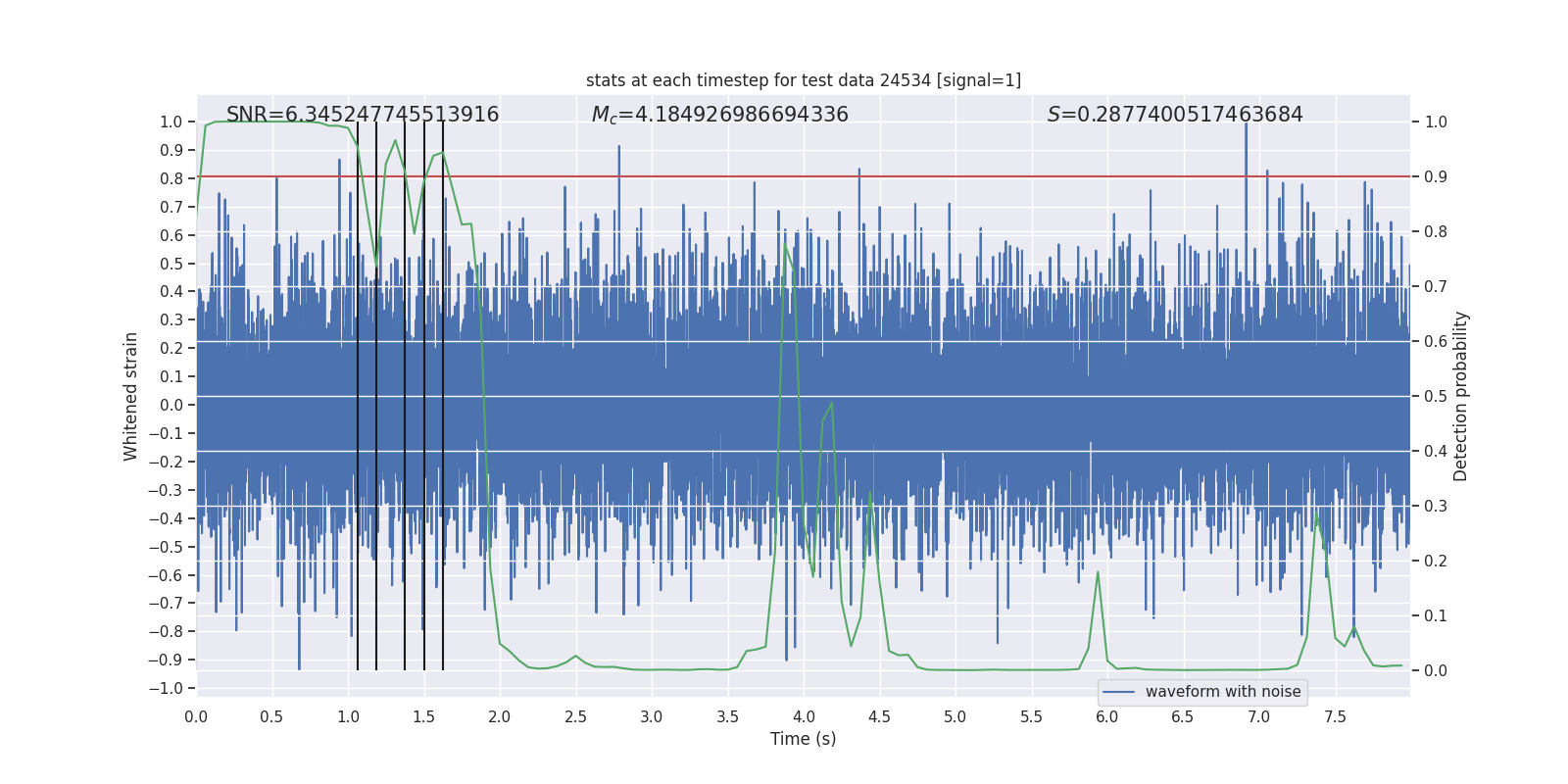Click the blue line sample in the legend
Screen dimensions: 1568x784
click(1119, 692)
